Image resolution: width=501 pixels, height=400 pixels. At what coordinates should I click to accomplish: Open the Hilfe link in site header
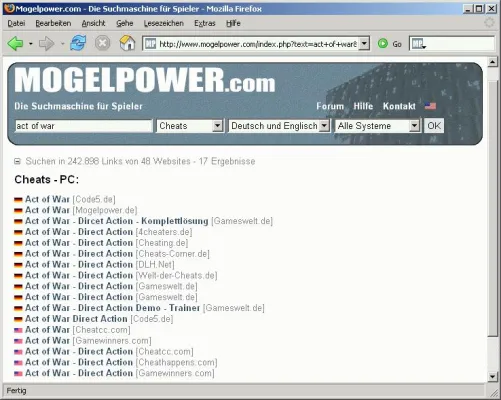point(363,106)
